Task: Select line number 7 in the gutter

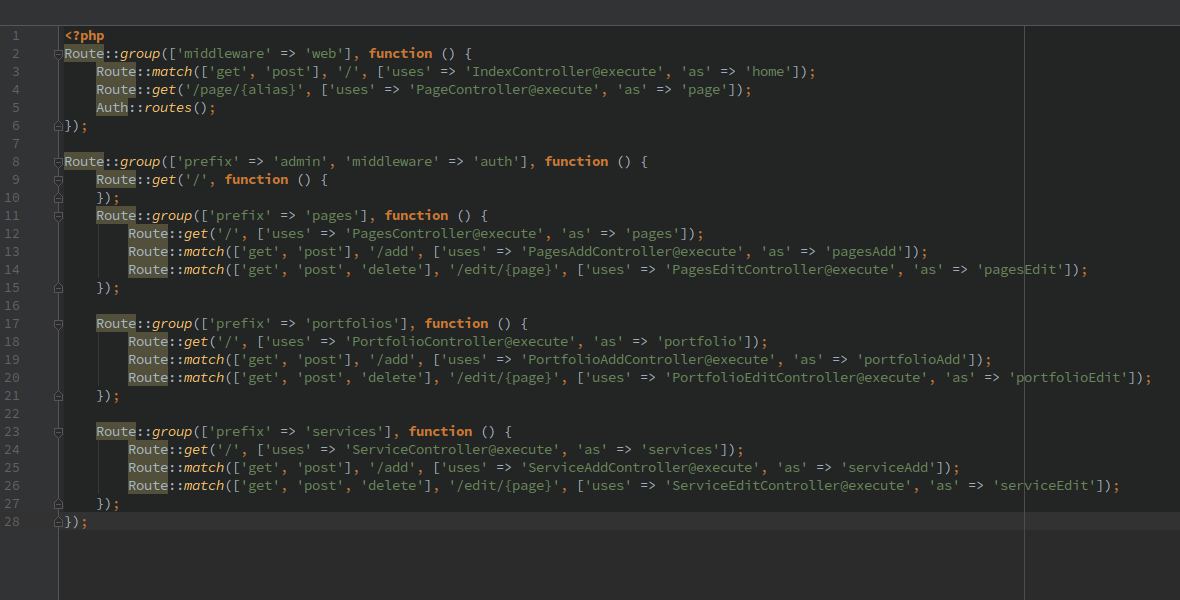Action: (x=15, y=144)
